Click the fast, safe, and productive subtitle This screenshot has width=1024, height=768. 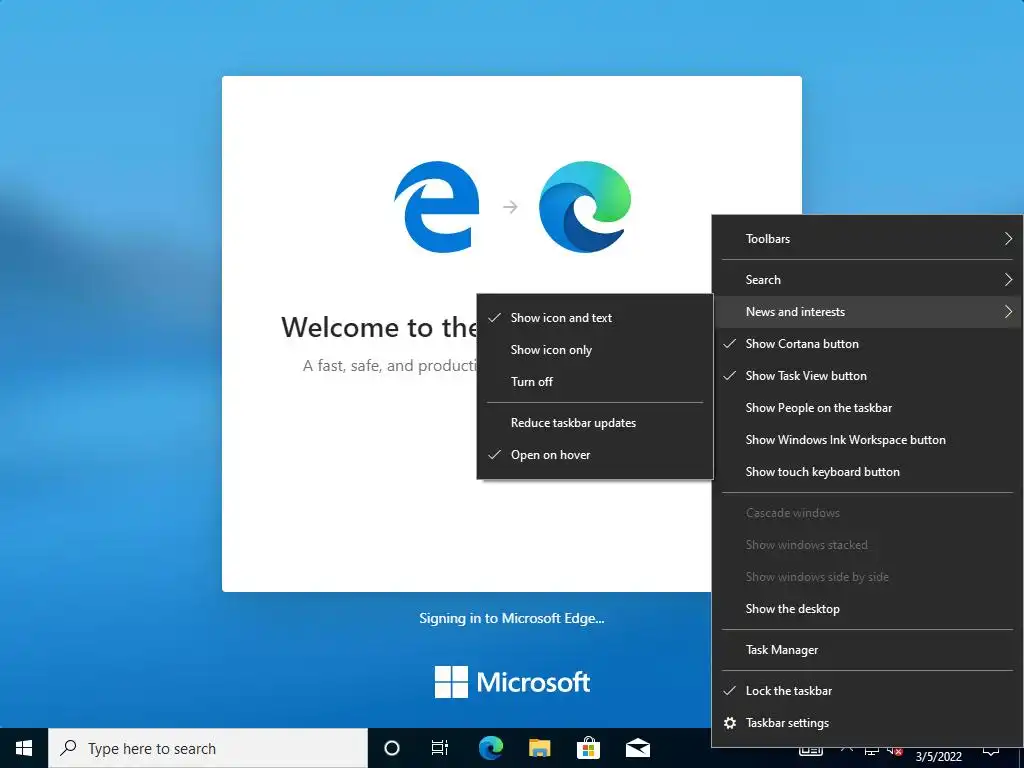click(x=390, y=366)
